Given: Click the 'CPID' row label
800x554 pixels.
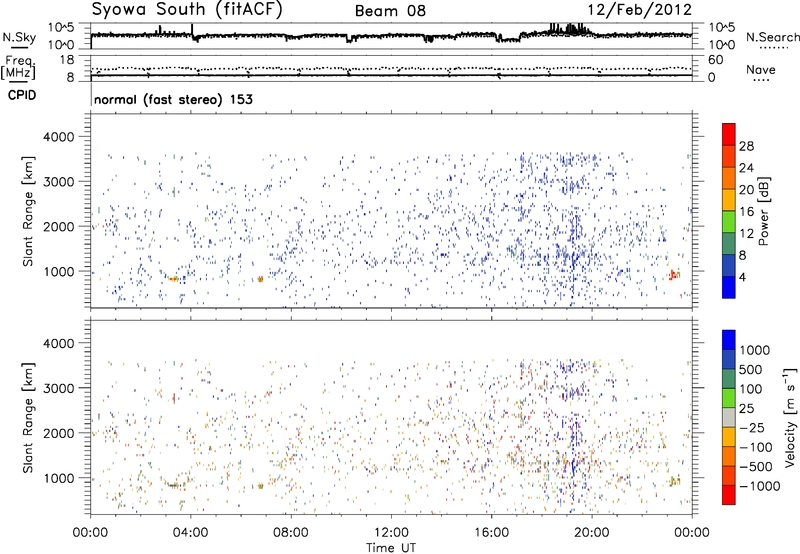Looking at the screenshot, I should pyautogui.click(x=22, y=95).
